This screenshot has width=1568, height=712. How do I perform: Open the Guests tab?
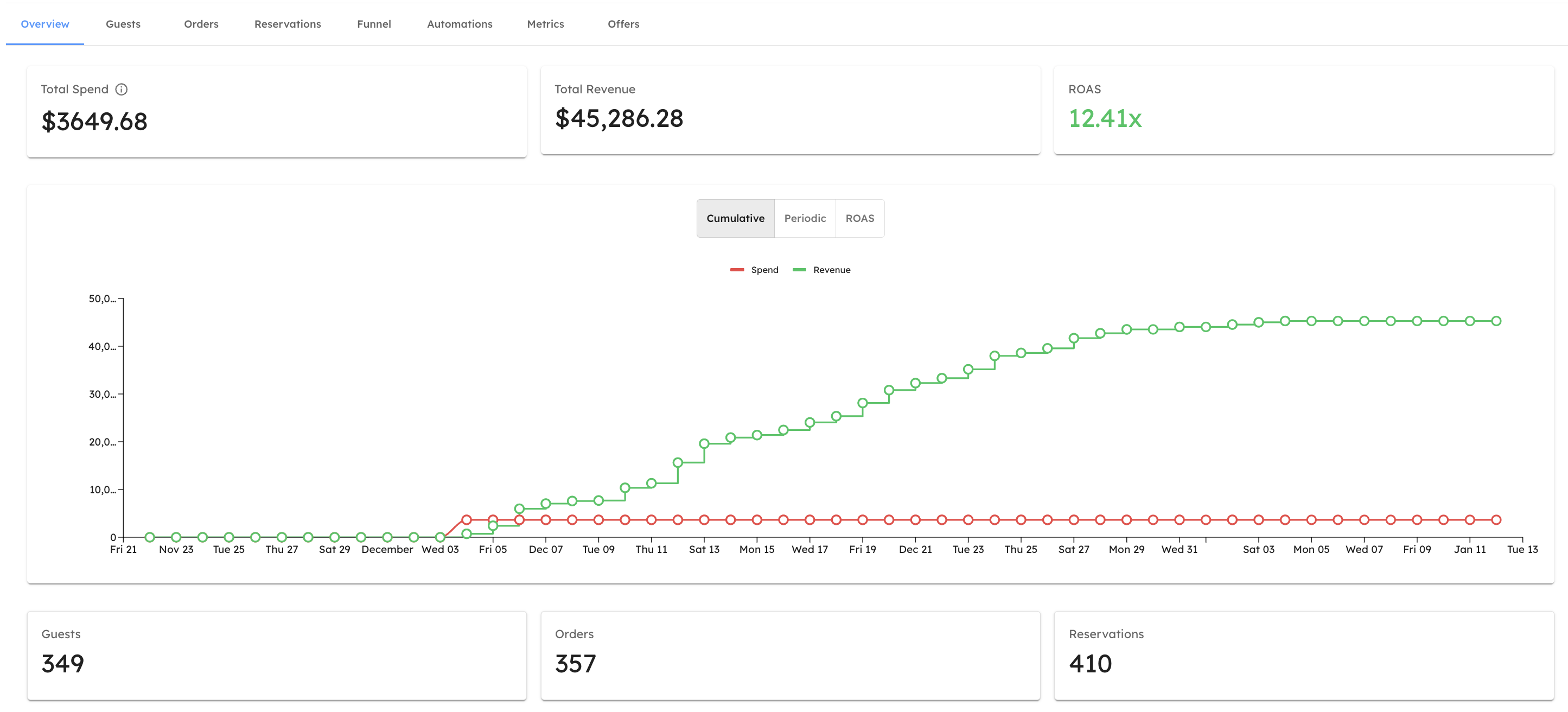click(123, 24)
